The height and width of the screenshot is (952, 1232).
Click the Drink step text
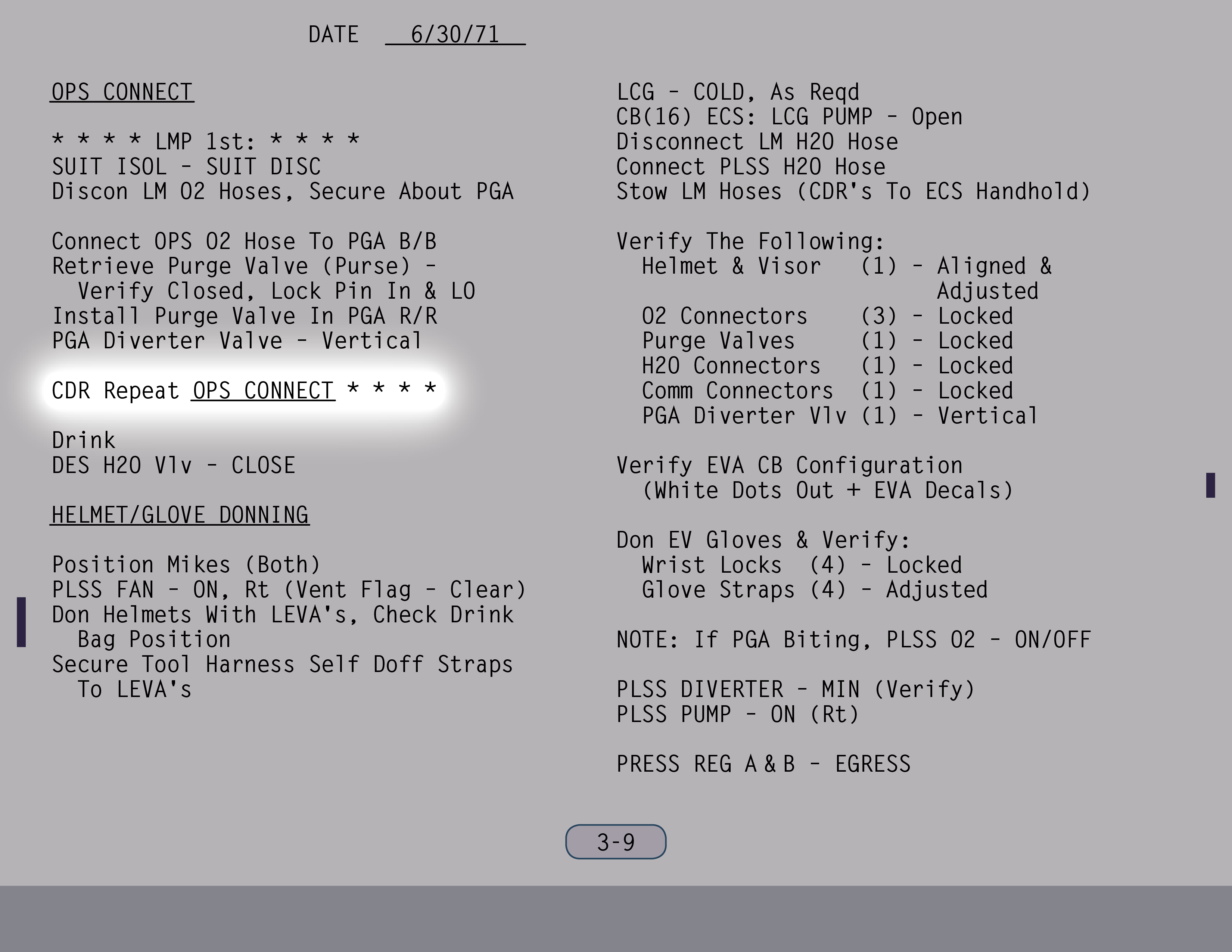[x=84, y=441]
